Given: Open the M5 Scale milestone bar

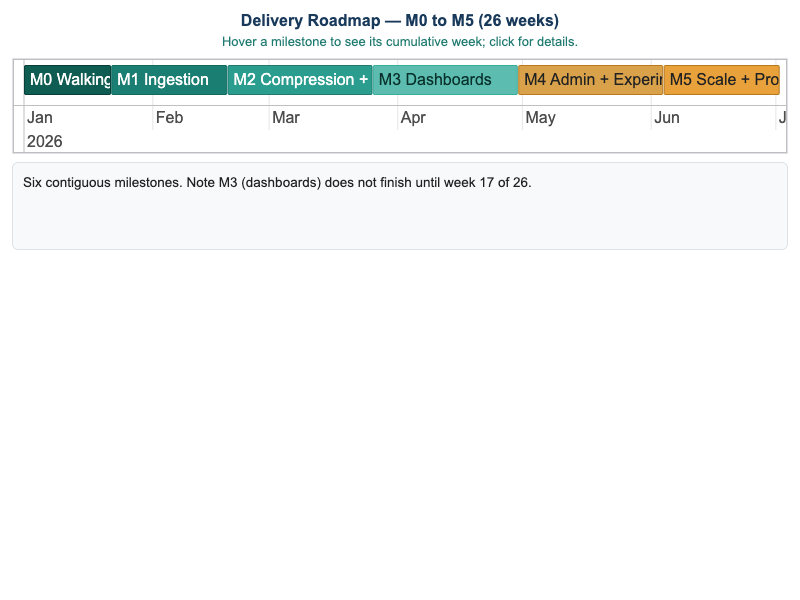Looking at the screenshot, I should (x=722, y=80).
